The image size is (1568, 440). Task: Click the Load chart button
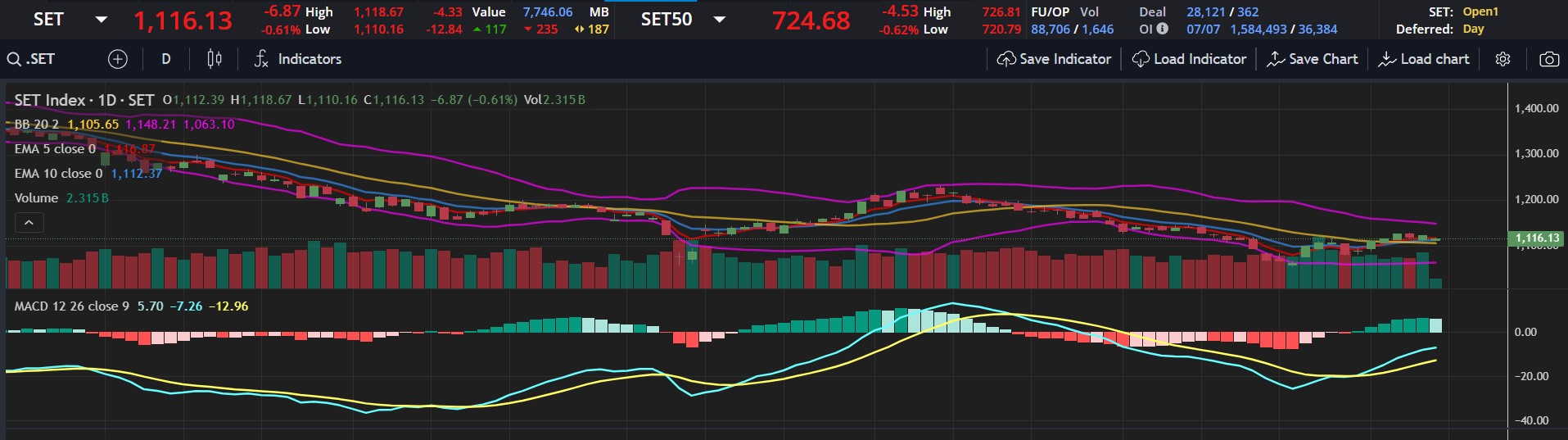point(1424,59)
